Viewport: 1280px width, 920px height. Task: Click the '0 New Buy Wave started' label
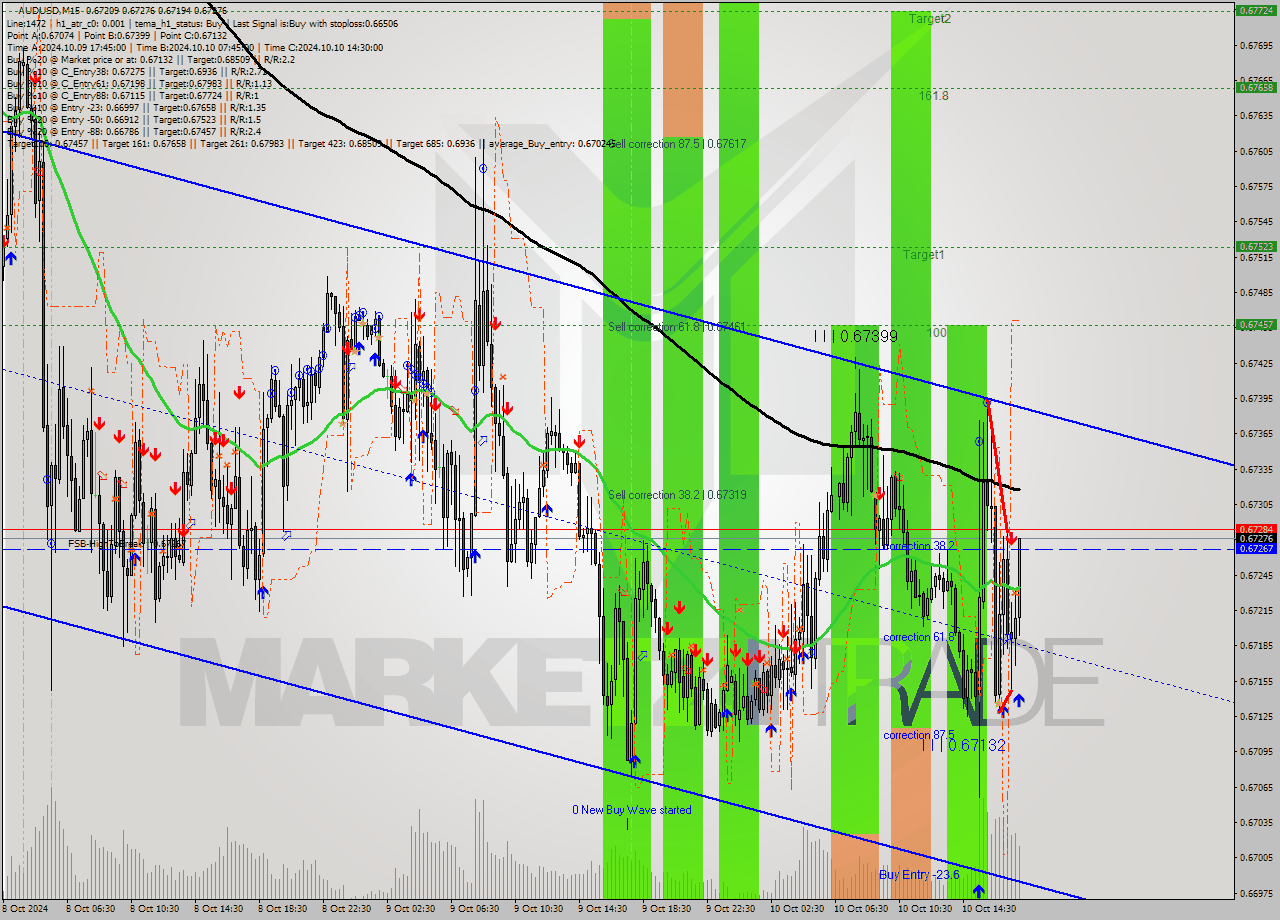click(x=631, y=810)
